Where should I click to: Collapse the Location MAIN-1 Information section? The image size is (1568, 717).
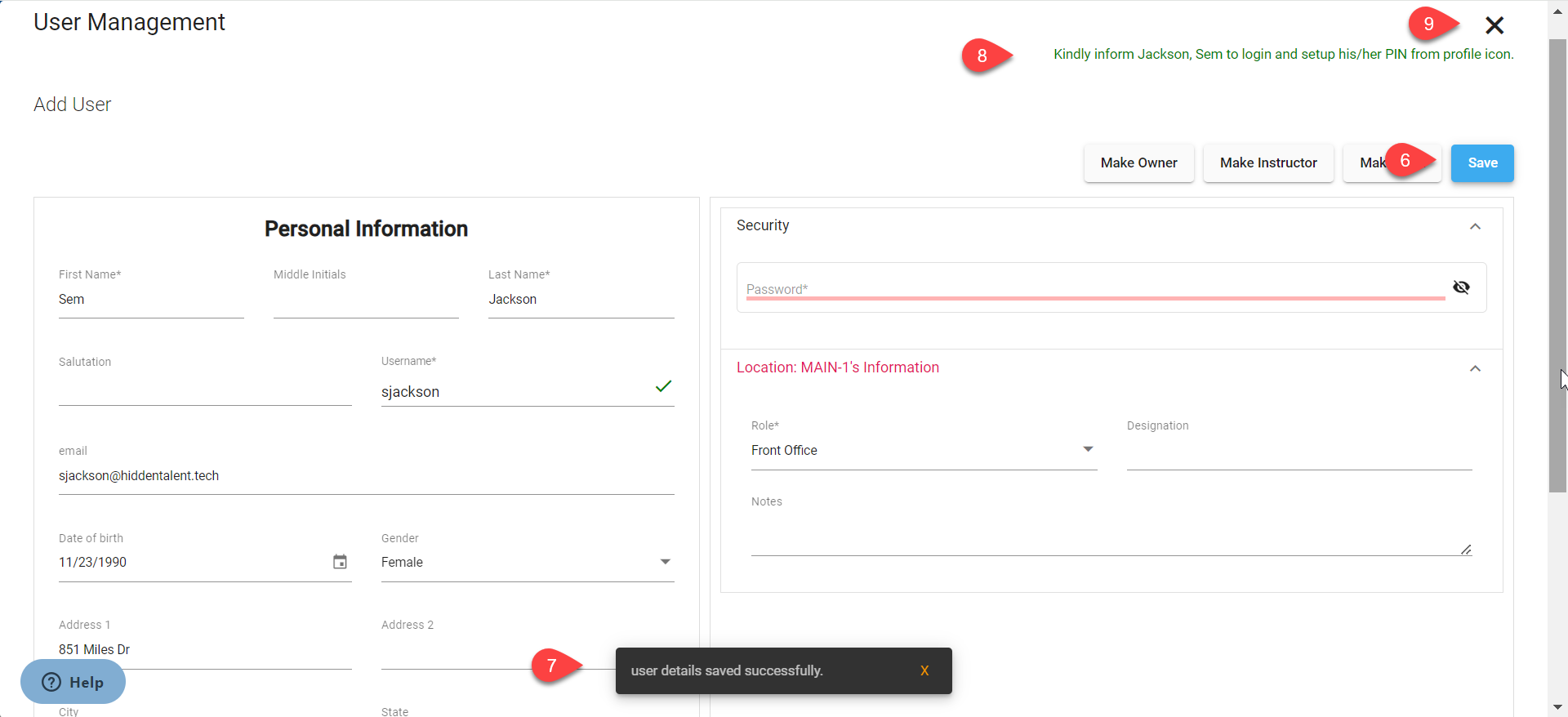[x=1475, y=368]
